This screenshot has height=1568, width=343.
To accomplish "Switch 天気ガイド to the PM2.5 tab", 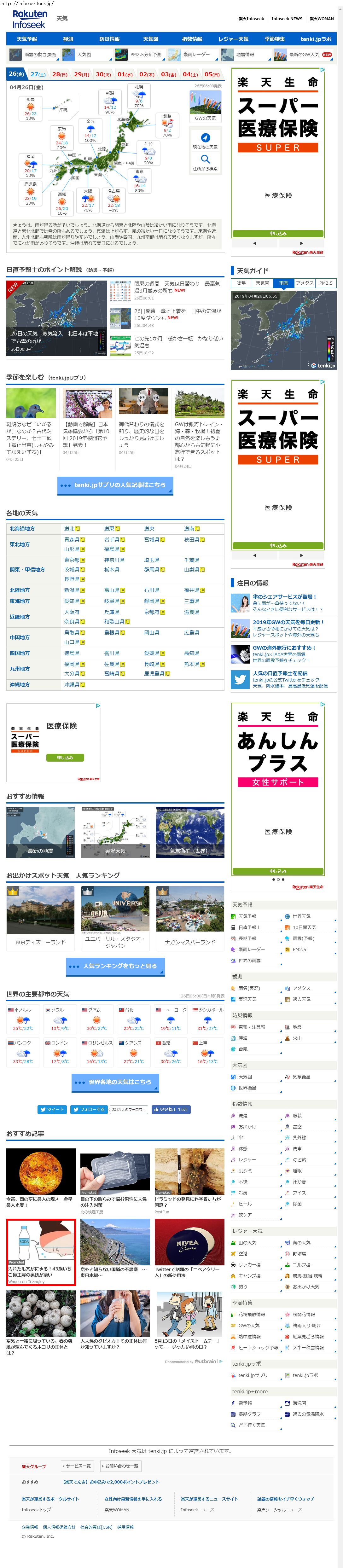I will pyautogui.click(x=326, y=283).
